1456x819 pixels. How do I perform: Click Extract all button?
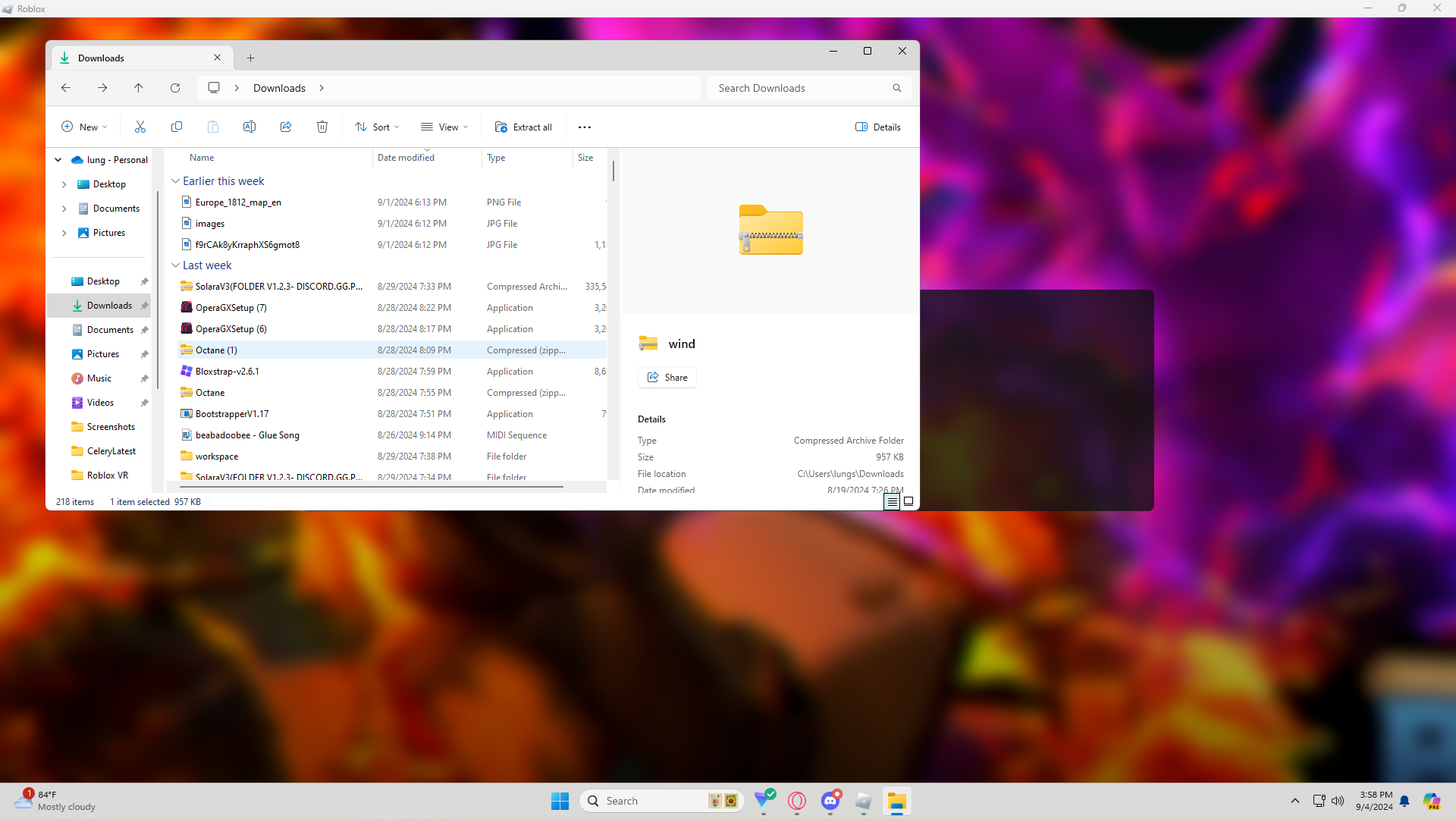(x=523, y=127)
